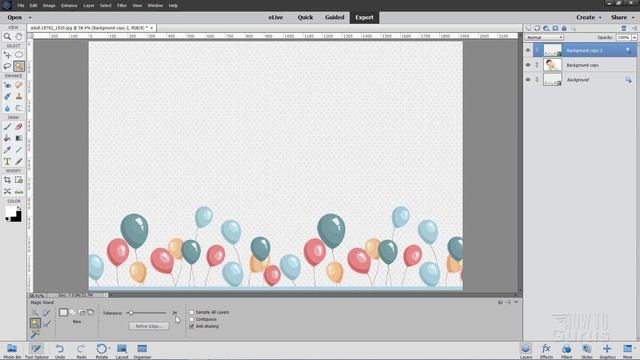Select the Custom Shape line tool

click(19, 150)
